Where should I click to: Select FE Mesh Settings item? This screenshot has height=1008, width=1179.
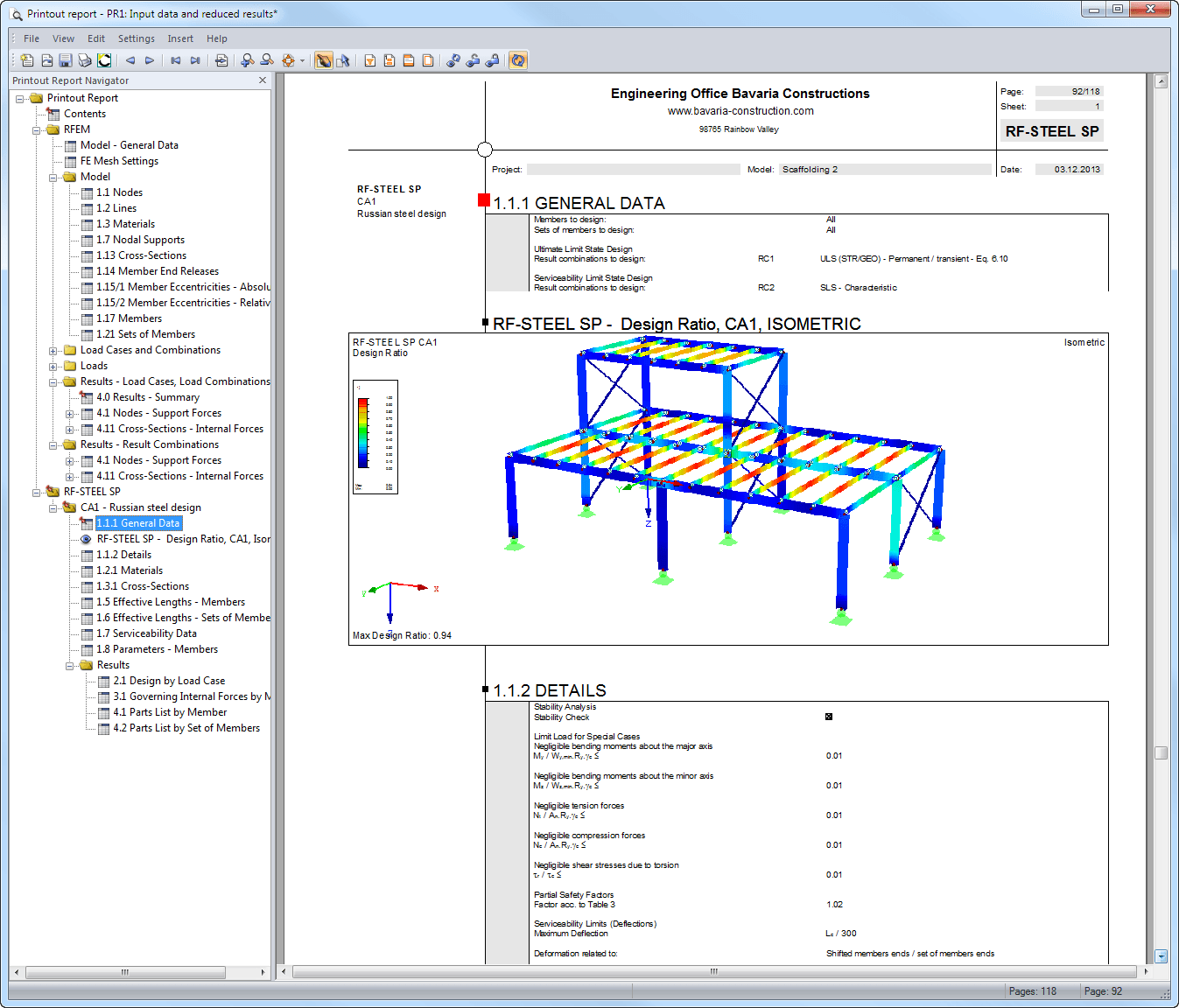click(x=119, y=161)
